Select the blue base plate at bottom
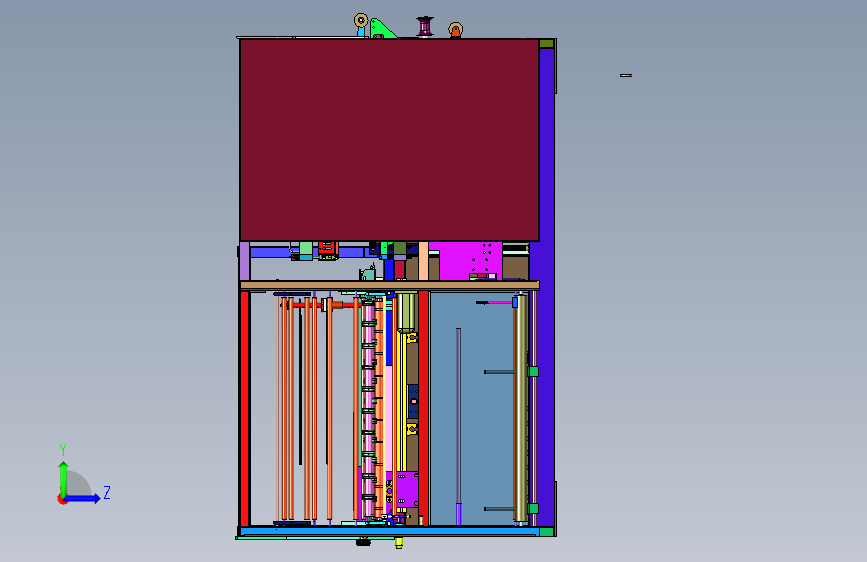 click(389, 532)
